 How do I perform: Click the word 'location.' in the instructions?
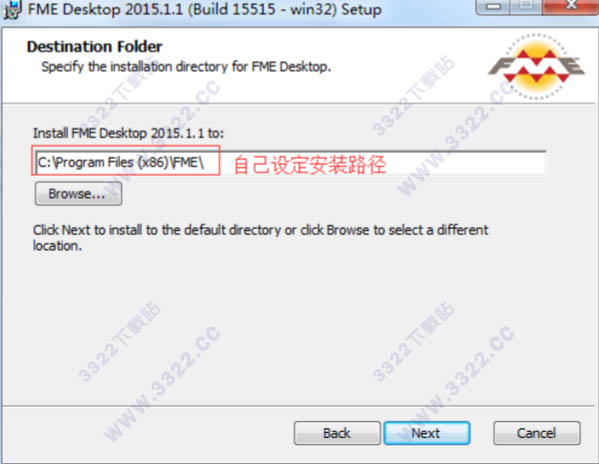coord(57,246)
